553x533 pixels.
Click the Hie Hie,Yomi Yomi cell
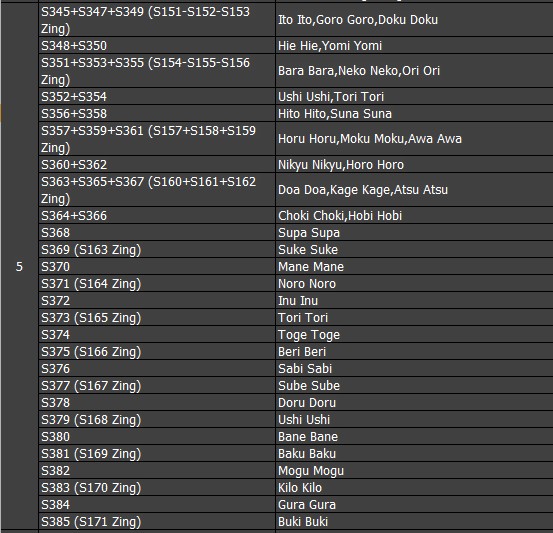(414, 46)
